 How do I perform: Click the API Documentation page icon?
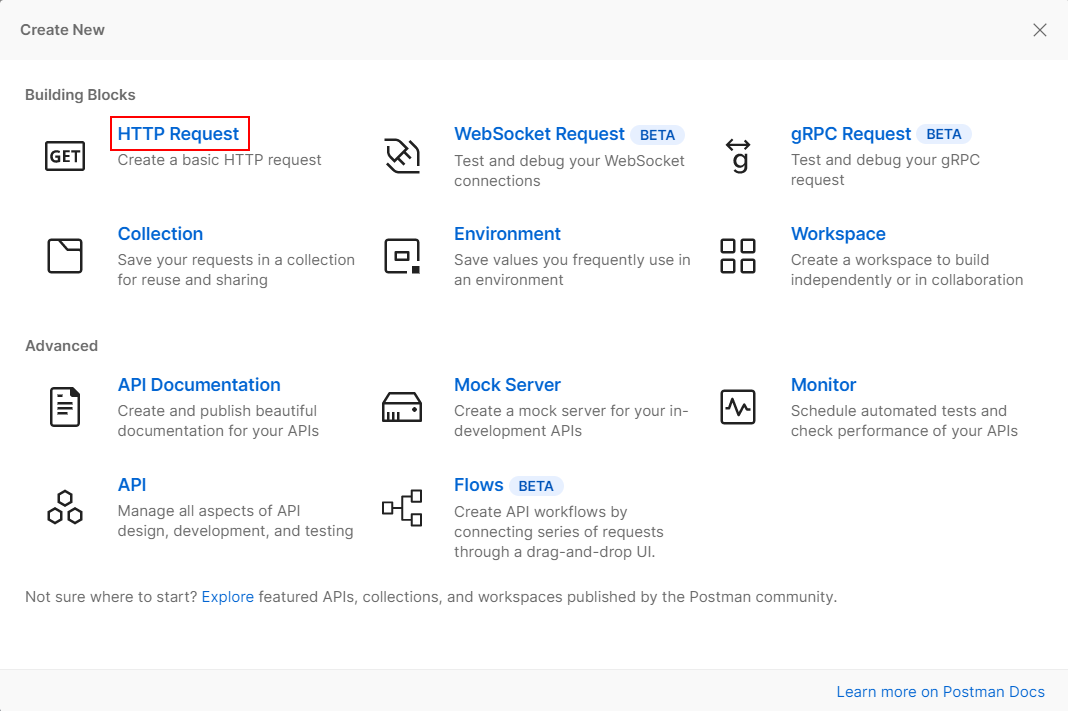coord(65,407)
